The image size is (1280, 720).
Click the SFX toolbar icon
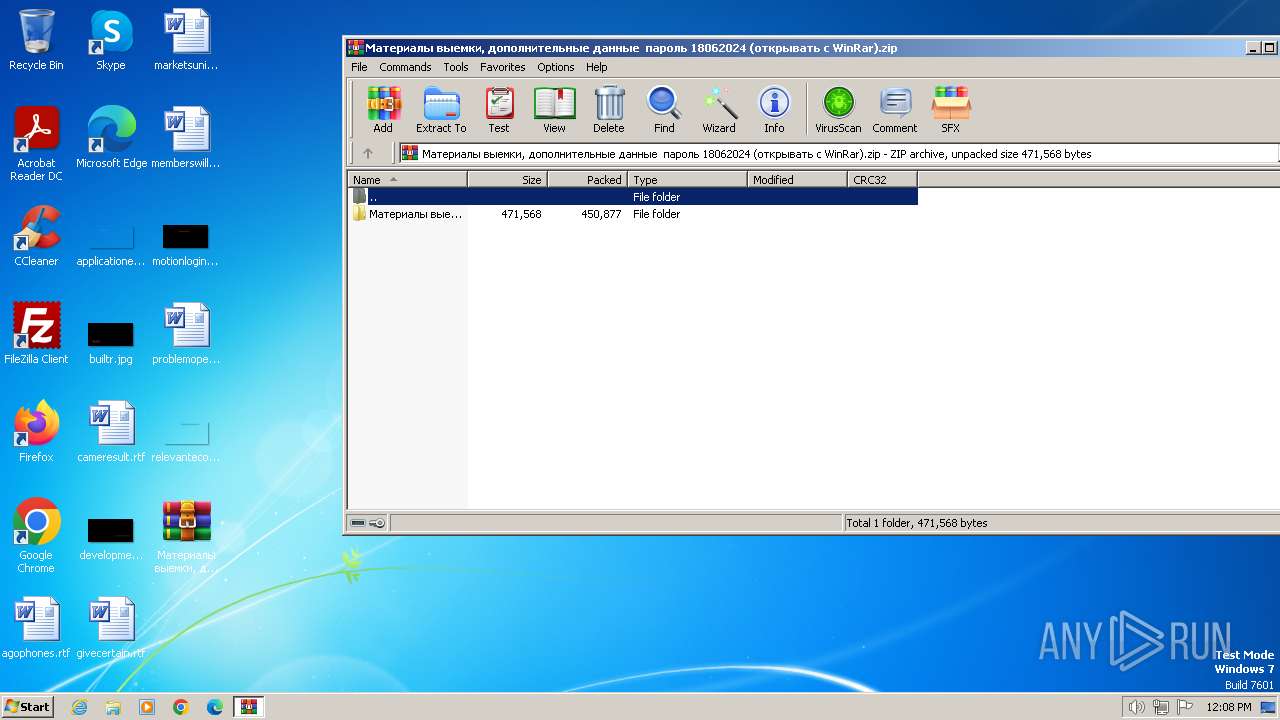950,109
